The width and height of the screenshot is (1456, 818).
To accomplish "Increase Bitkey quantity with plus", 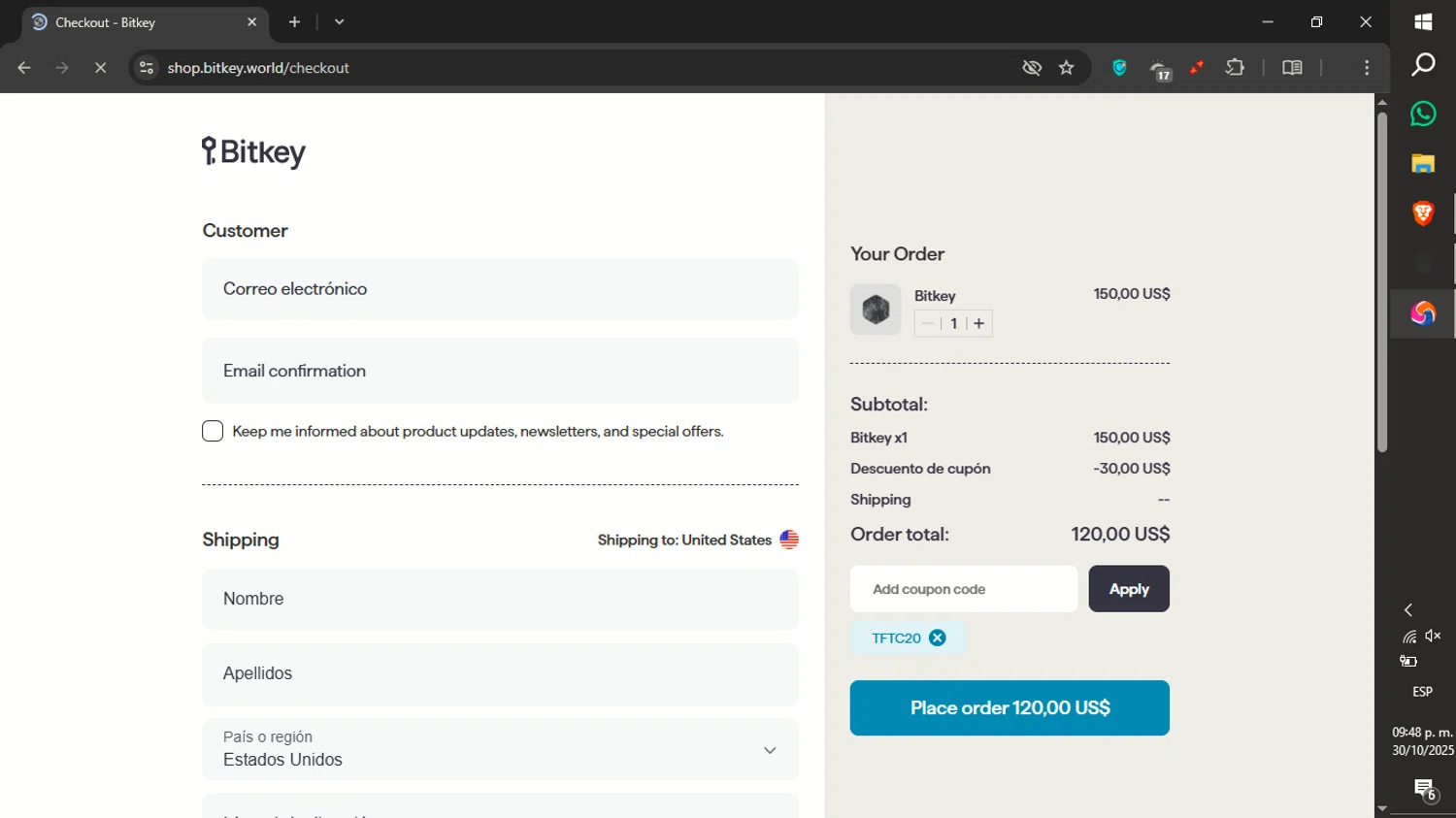I will 979,323.
